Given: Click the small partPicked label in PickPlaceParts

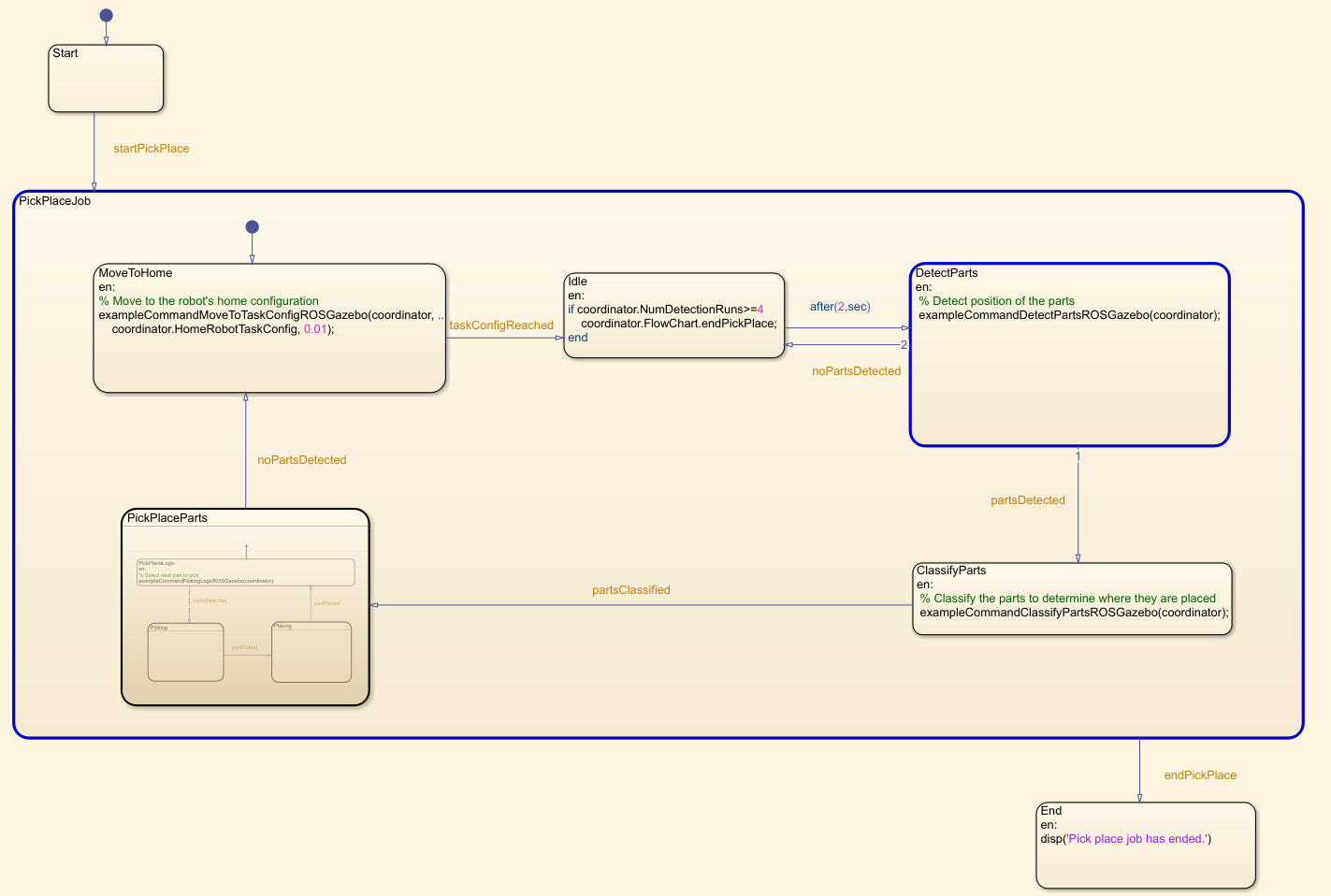Looking at the screenshot, I should coord(245,647).
